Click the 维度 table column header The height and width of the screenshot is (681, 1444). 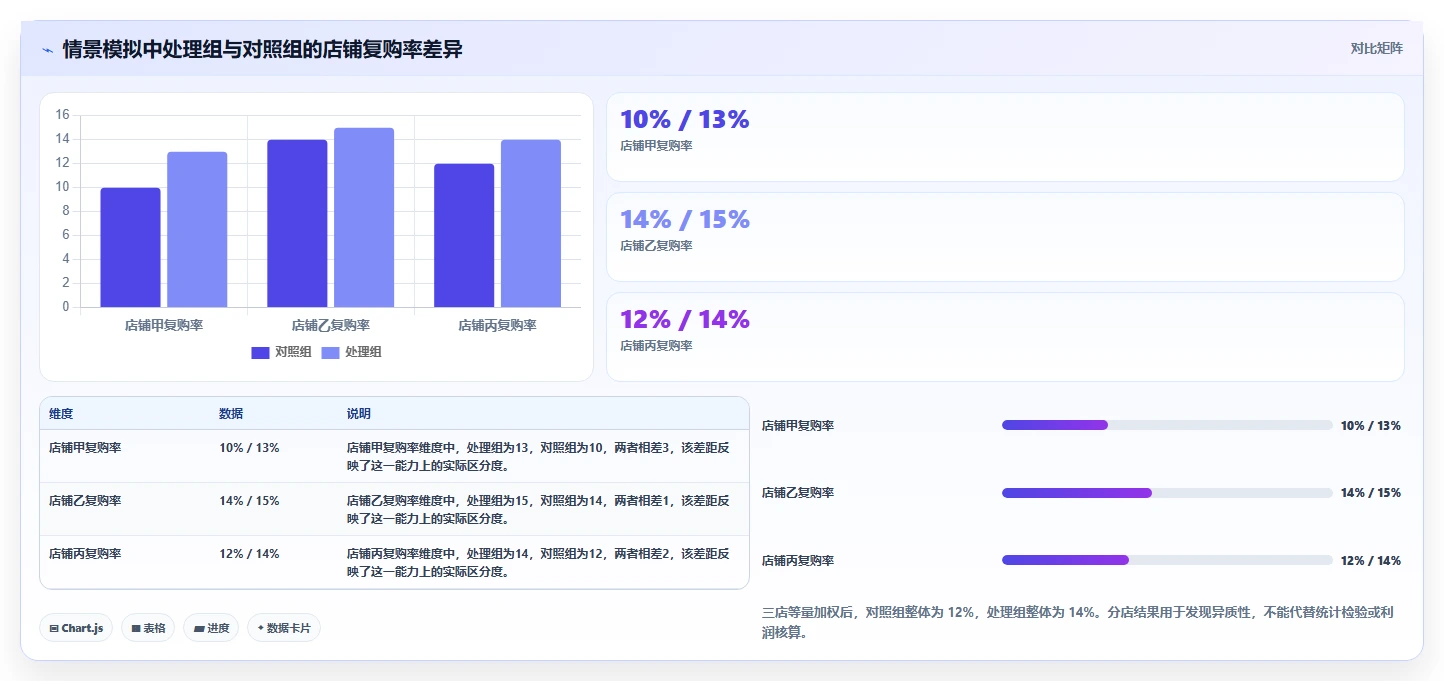pyautogui.click(x=61, y=414)
